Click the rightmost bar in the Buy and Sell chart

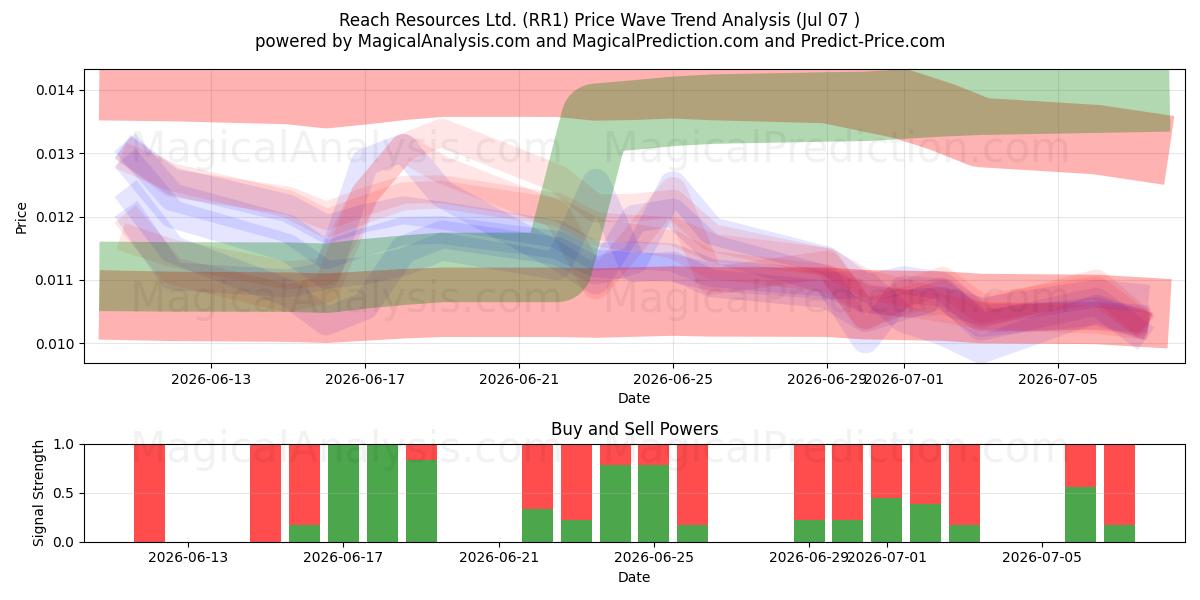(1119, 493)
